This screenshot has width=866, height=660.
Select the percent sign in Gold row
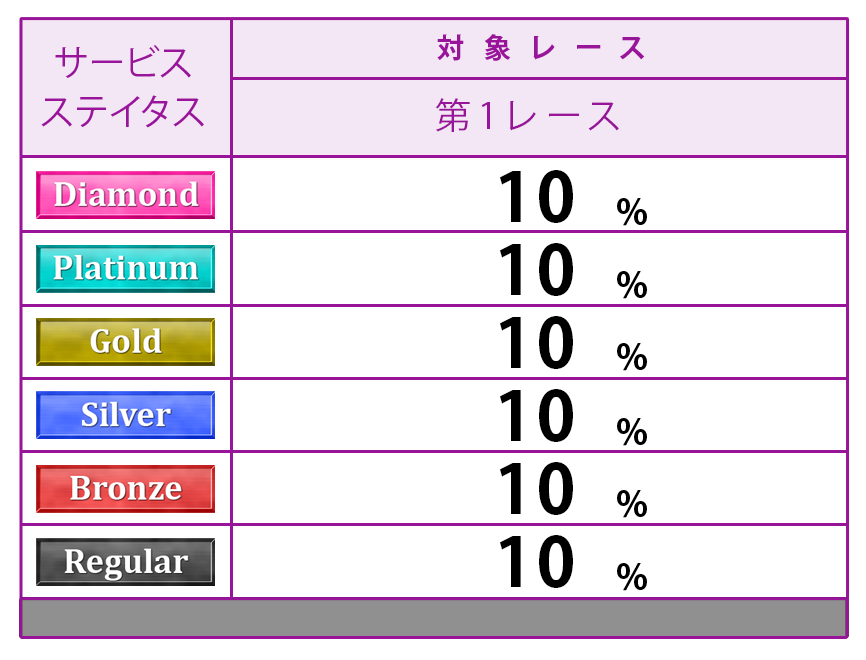point(632,357)
